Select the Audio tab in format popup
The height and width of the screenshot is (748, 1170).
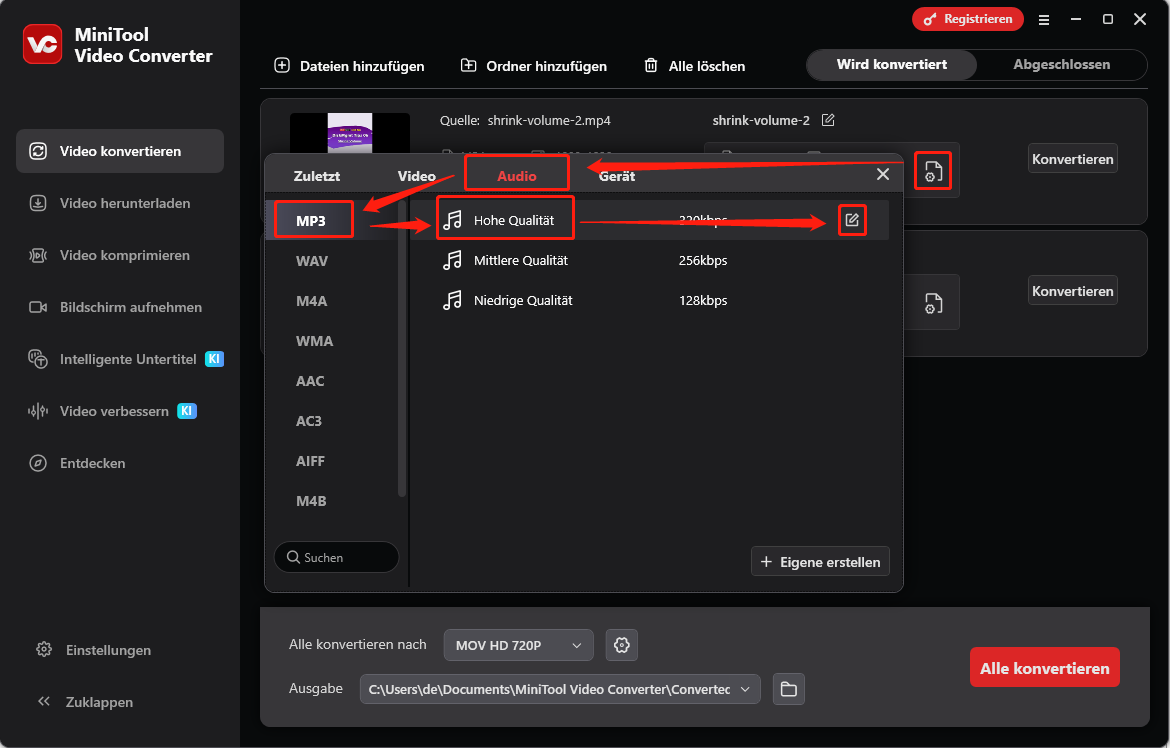[517, 176]
